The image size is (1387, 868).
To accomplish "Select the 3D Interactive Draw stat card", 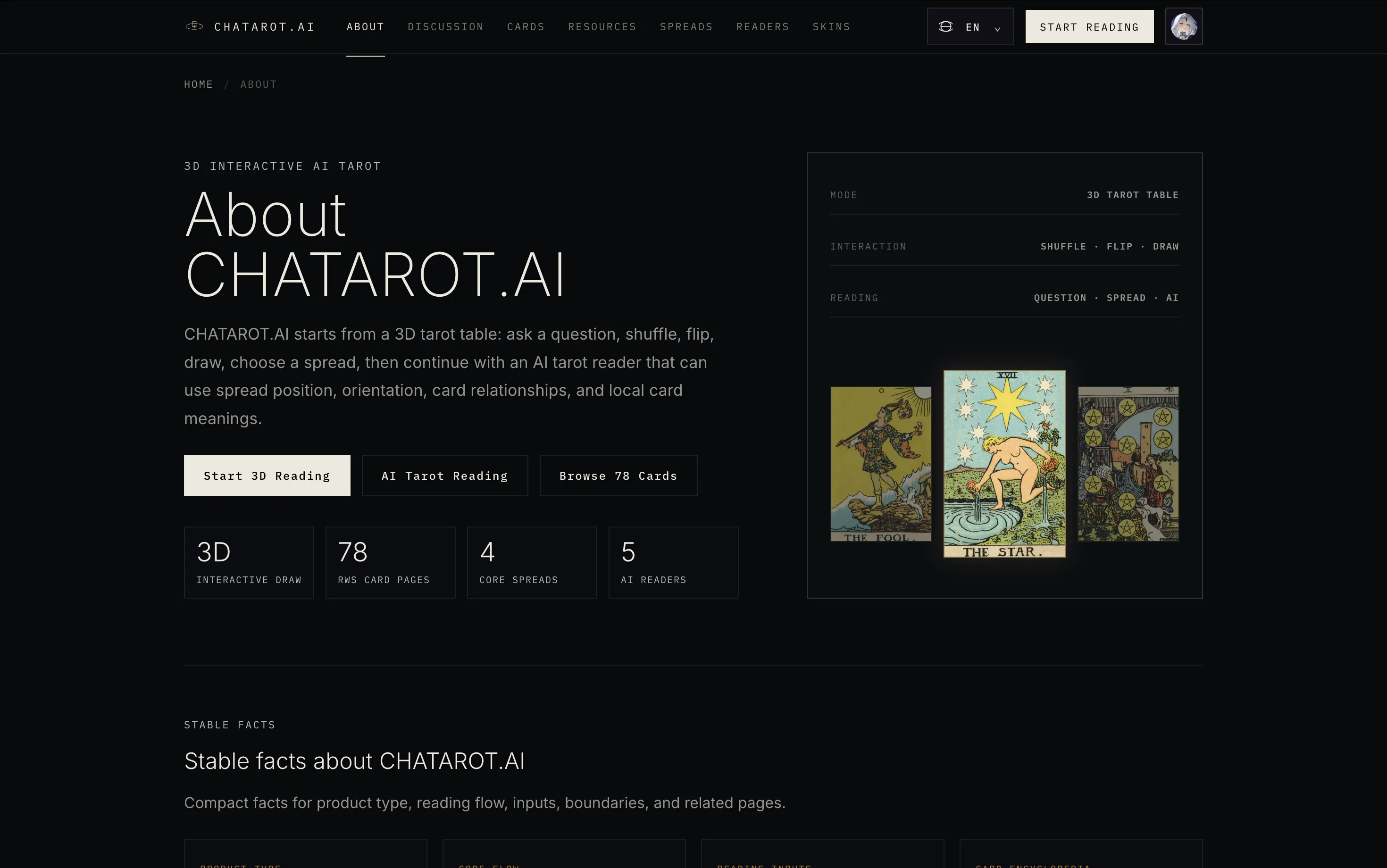I will [x=249, y=562].
